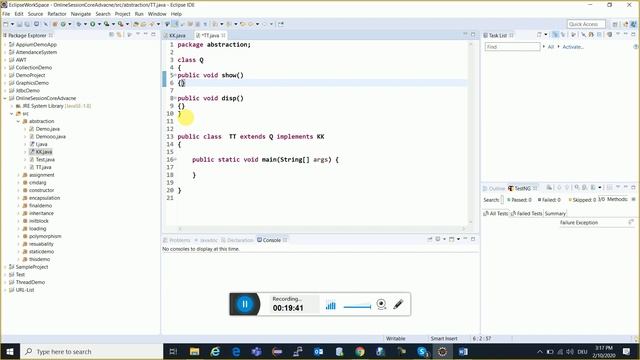The image size is (640, 360).
Task: Open Outlook from the taskbar
Action: click(x=318, y=351)
